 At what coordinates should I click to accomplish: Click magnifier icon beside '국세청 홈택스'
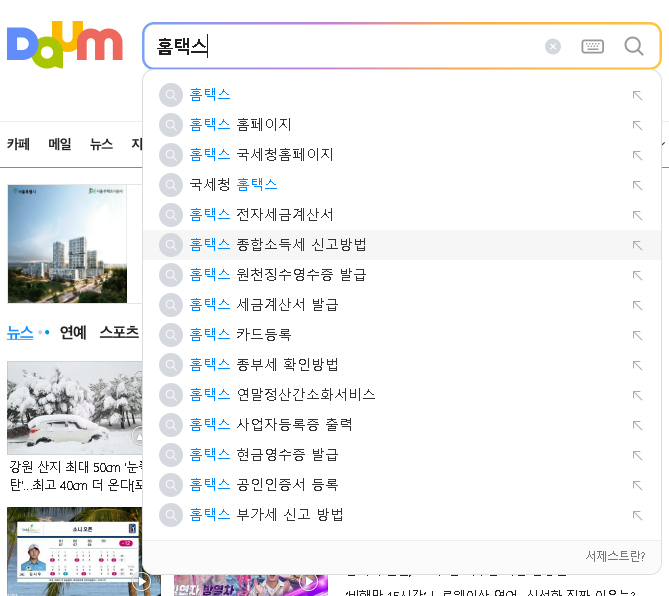pyautogui.click(x=171, y=185)
